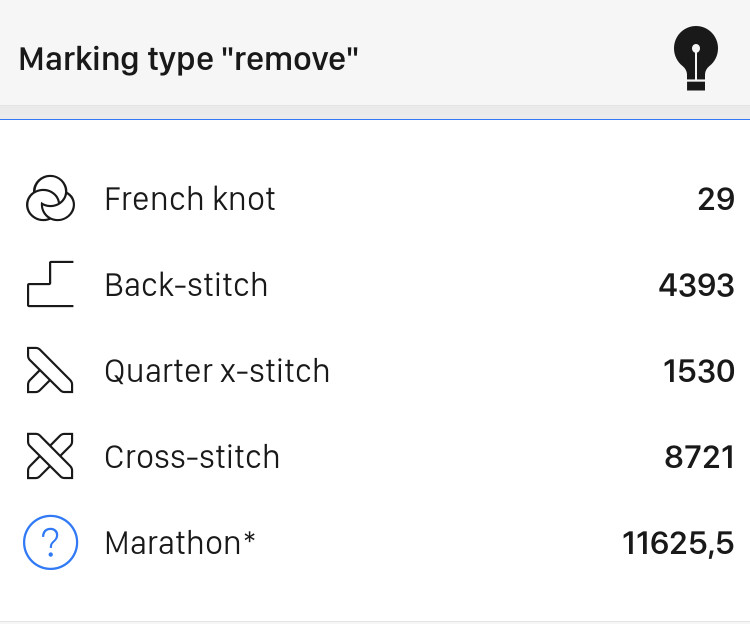Screen dimensions: 750x624
Task: Click the Cross-stitch count 8721
Action: pos(699,457)
